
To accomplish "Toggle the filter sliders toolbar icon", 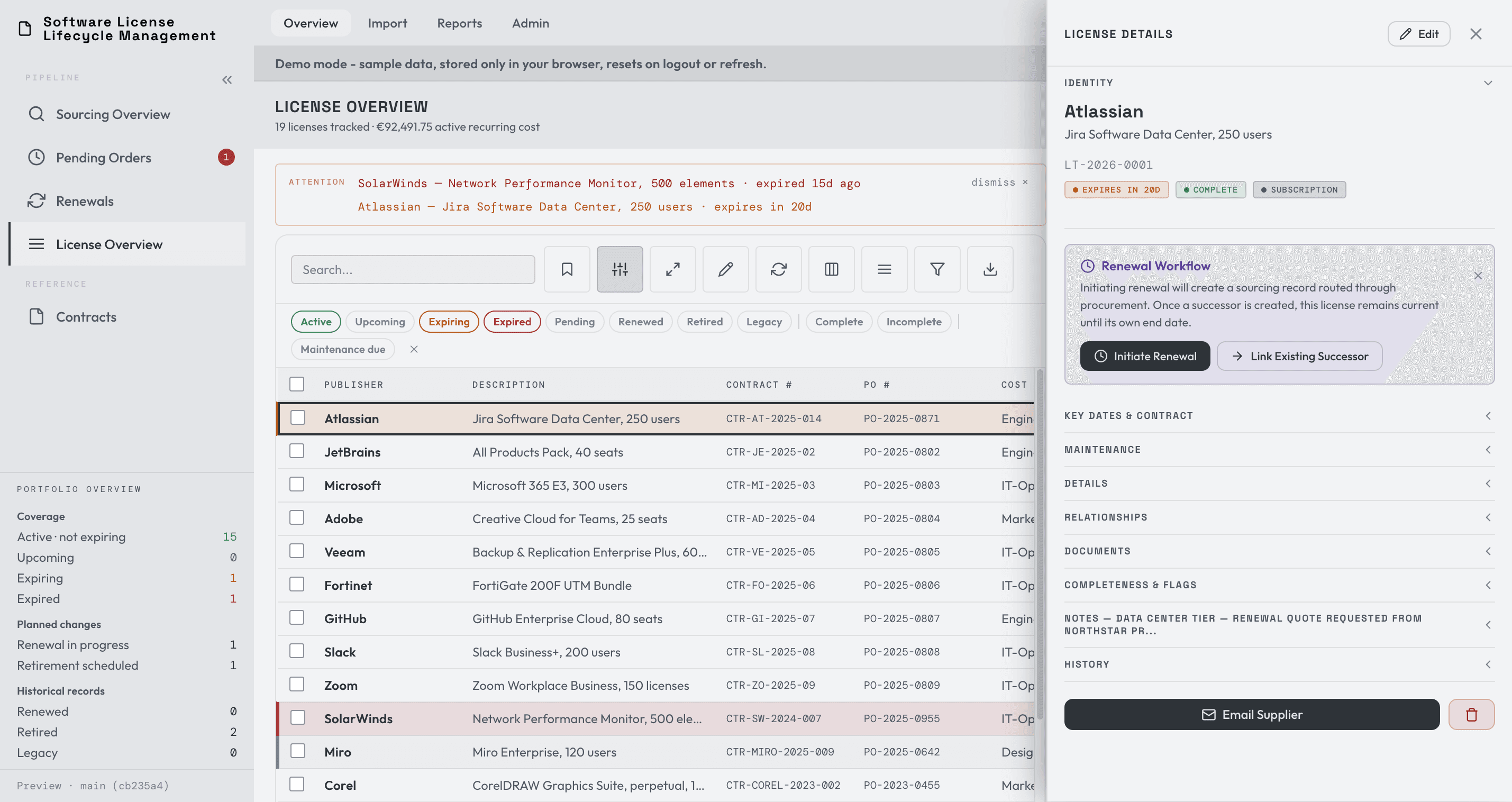I will [619, 269].
